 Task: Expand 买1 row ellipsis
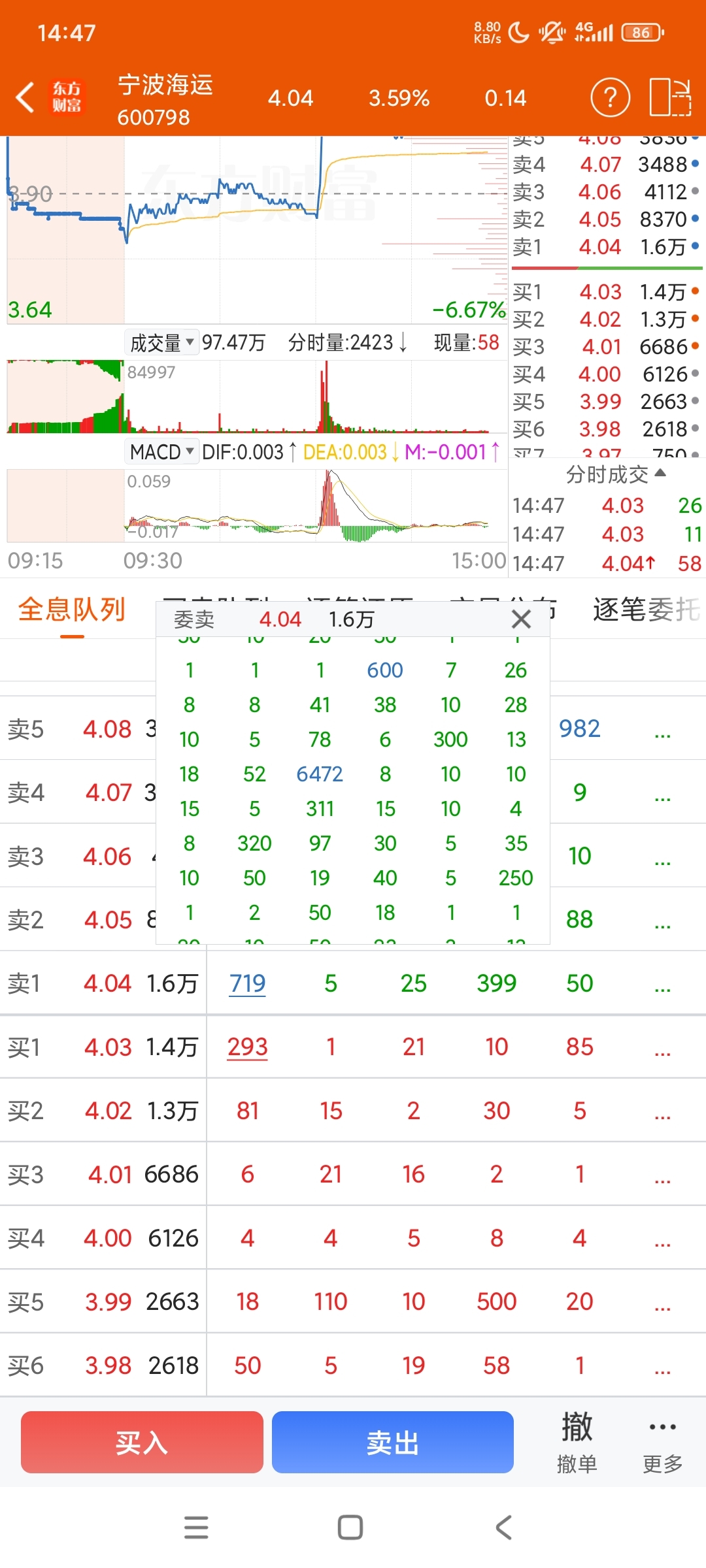(663, 1048)
